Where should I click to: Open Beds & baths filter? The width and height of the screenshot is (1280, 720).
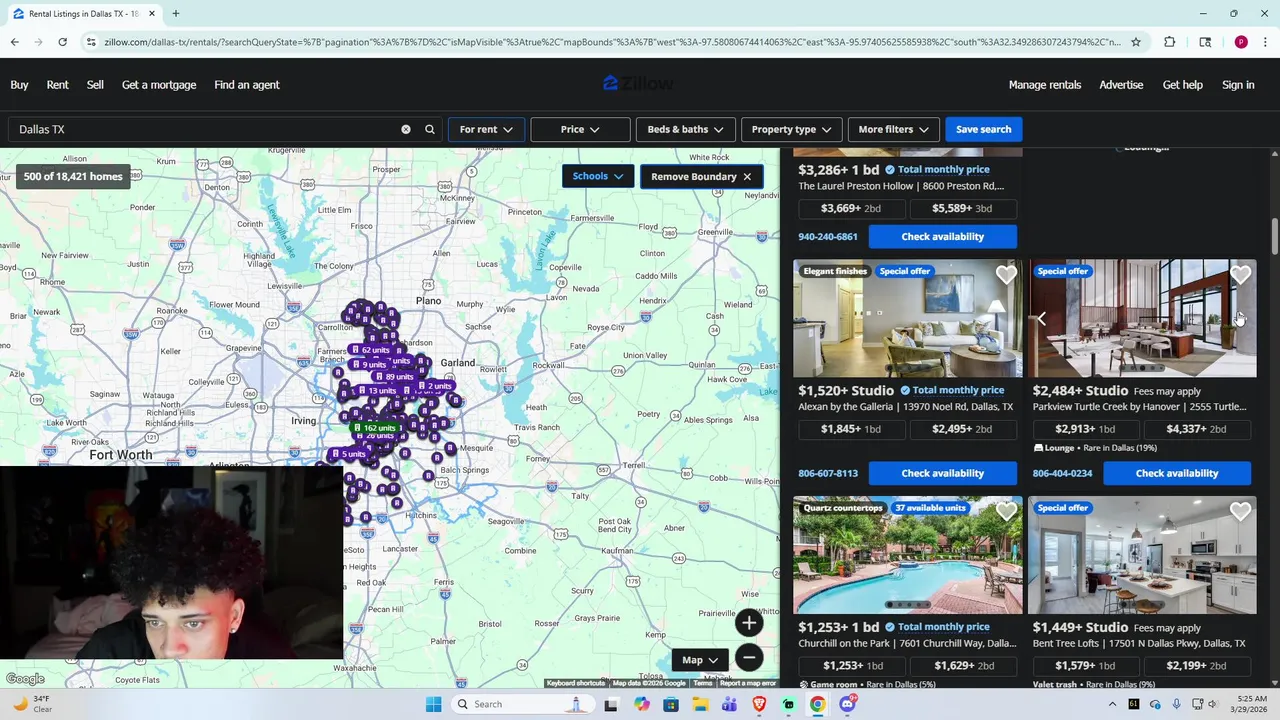coord(685,129)
